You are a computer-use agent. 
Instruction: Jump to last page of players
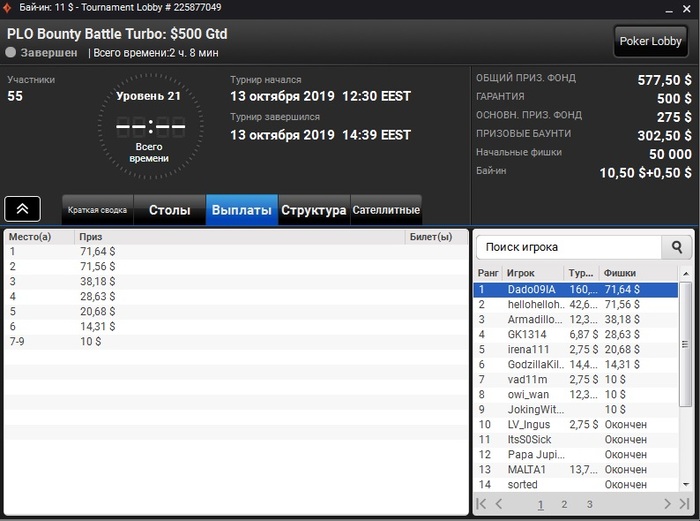pyautogui.click(x=684, y=504)
